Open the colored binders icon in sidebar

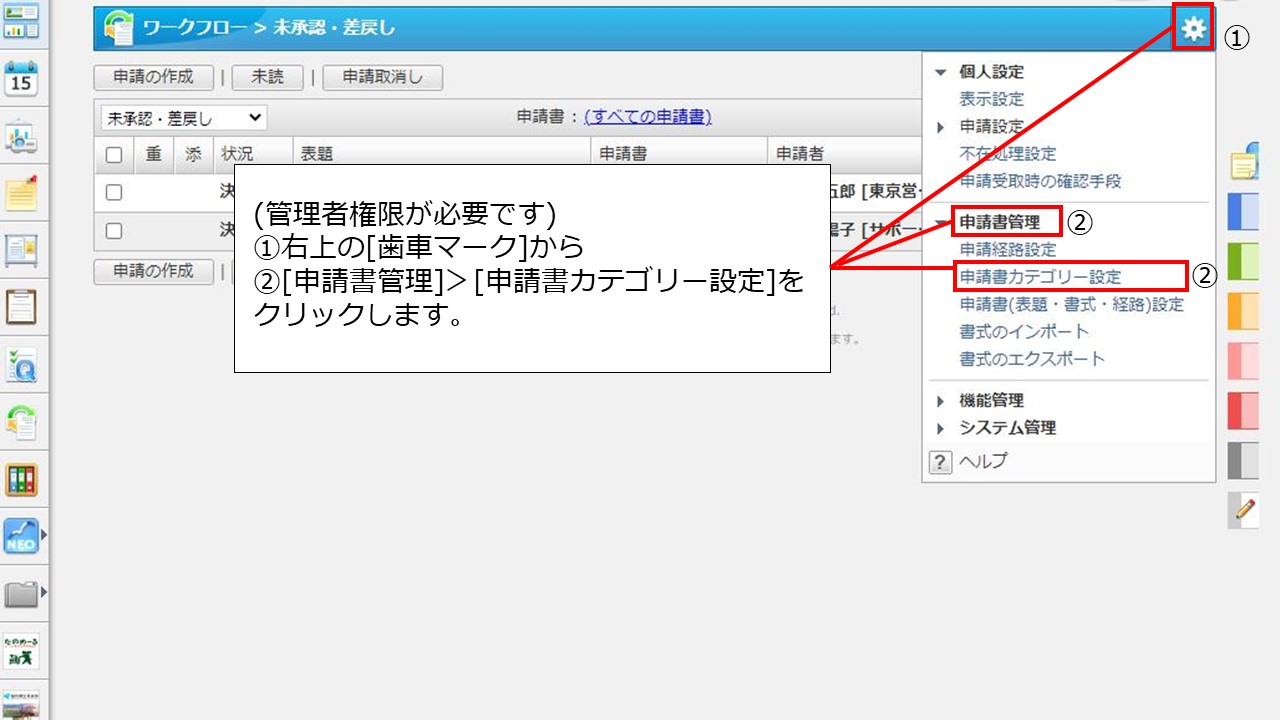[x=21, y=480]
